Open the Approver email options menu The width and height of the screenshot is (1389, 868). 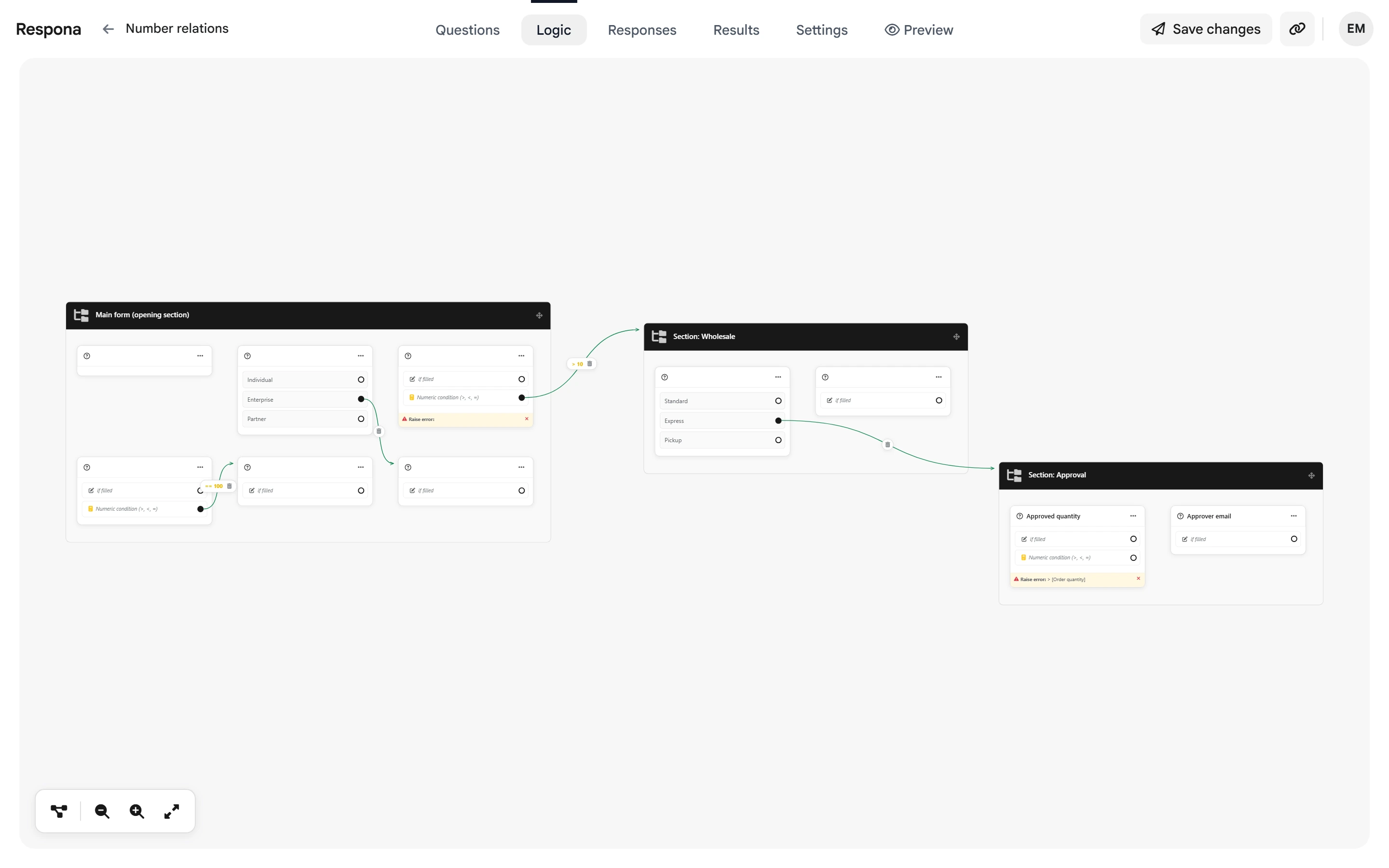(x=1294, y=516)
